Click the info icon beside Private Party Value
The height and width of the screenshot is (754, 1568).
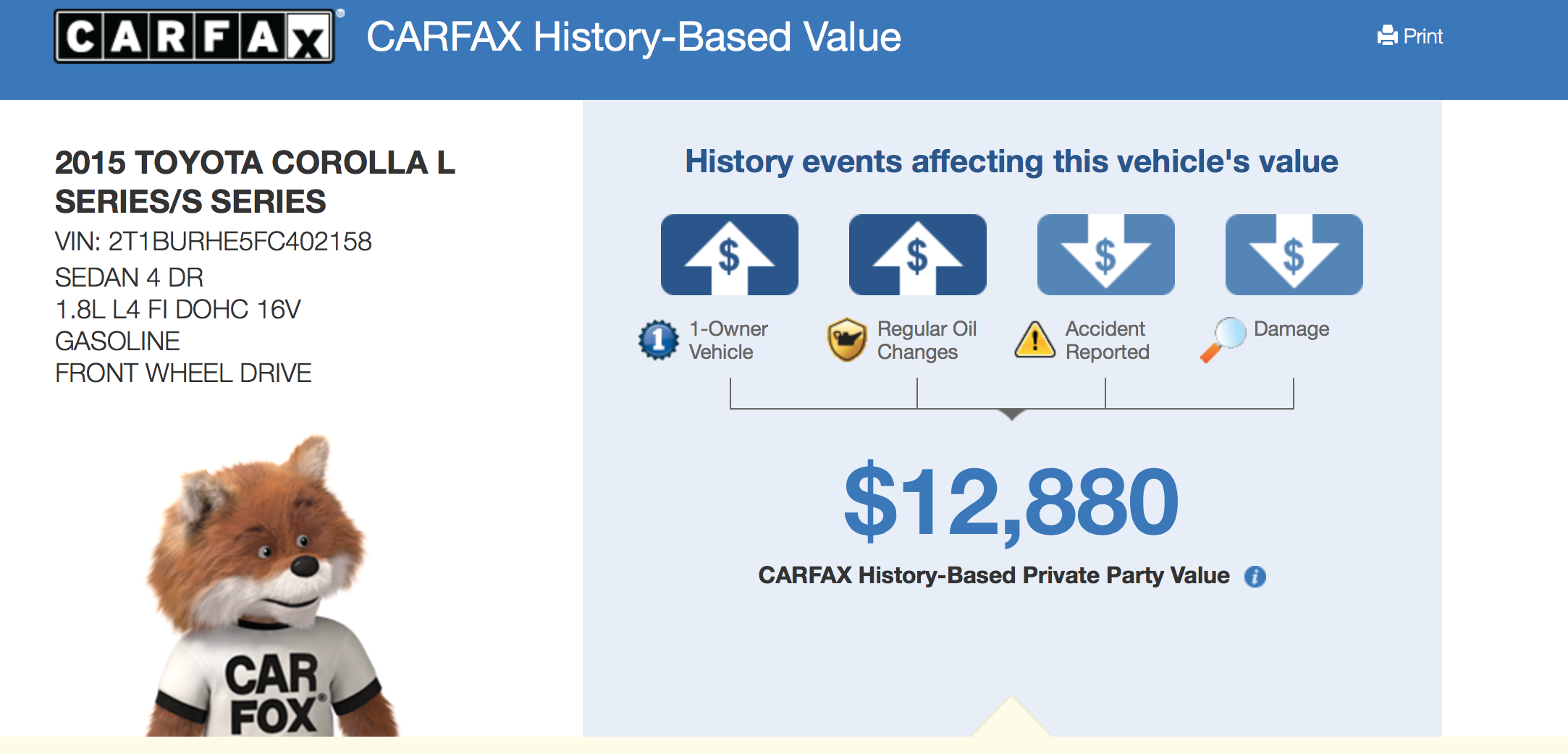pos(1255,577)
